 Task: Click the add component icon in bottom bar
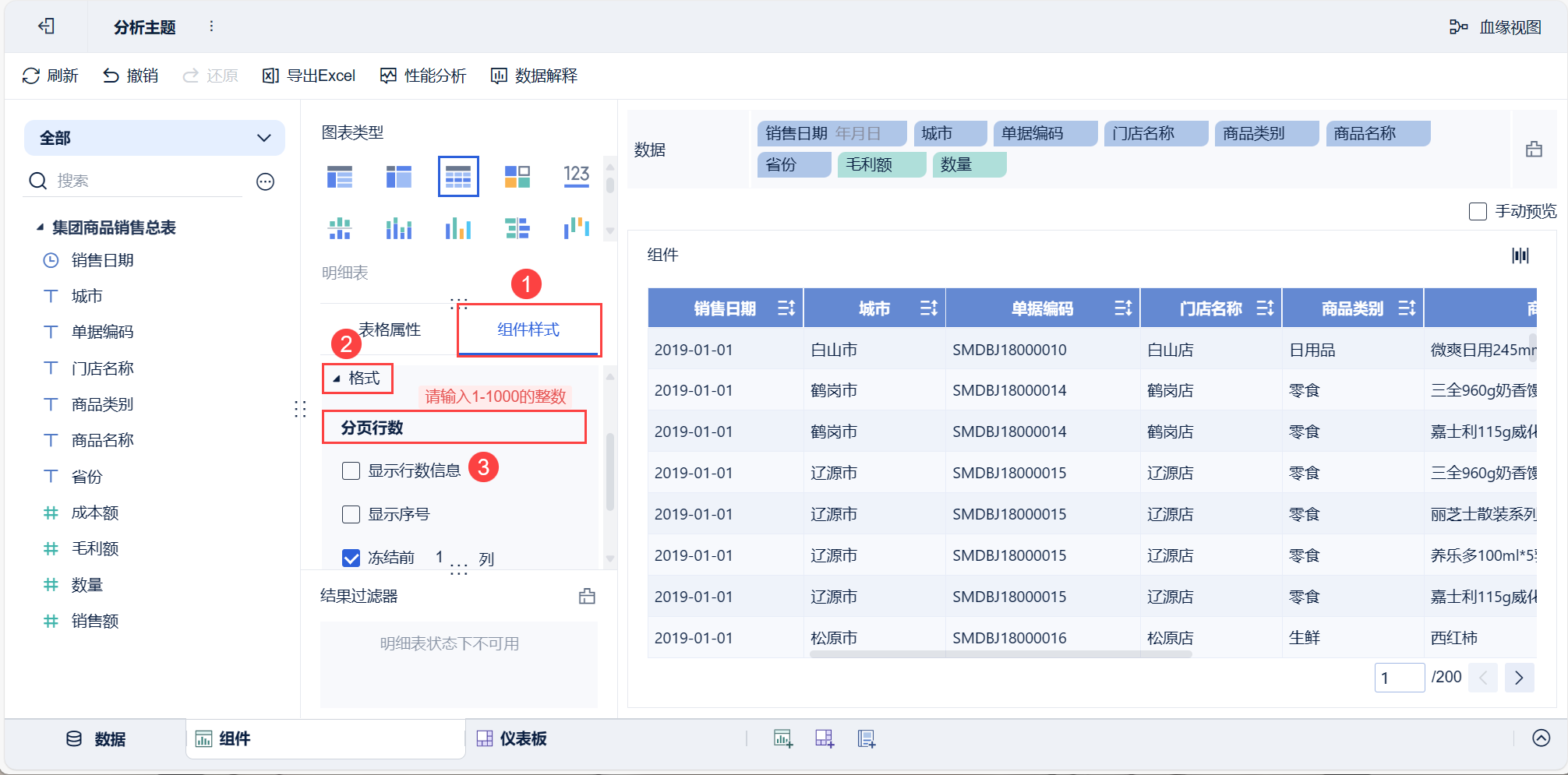[x=783, y=738]
